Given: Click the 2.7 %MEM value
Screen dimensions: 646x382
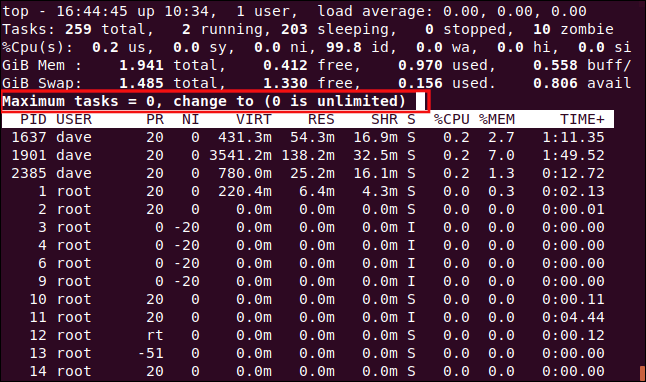Looking at the screenshot, I should 501,137.
